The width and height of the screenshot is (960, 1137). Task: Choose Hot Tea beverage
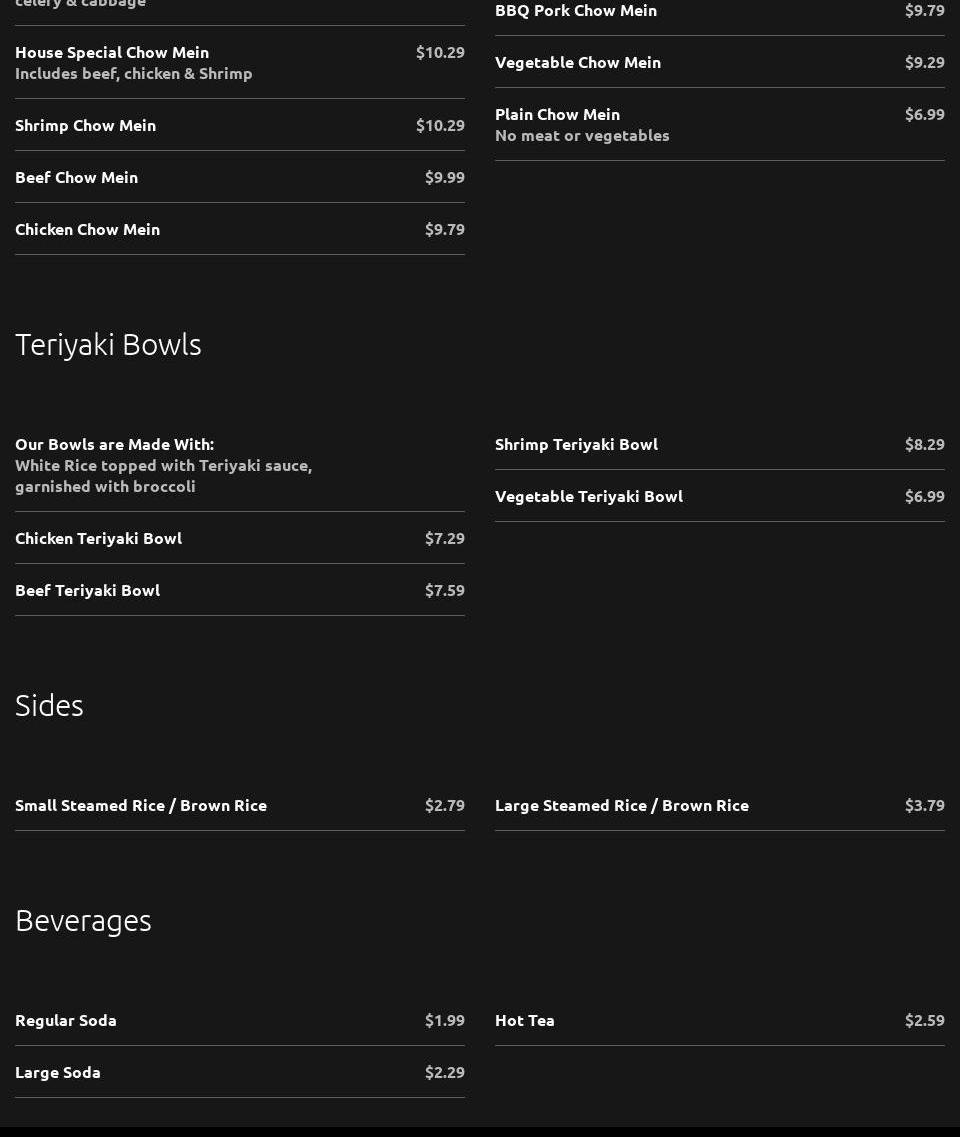click(x=525, y=1020)
